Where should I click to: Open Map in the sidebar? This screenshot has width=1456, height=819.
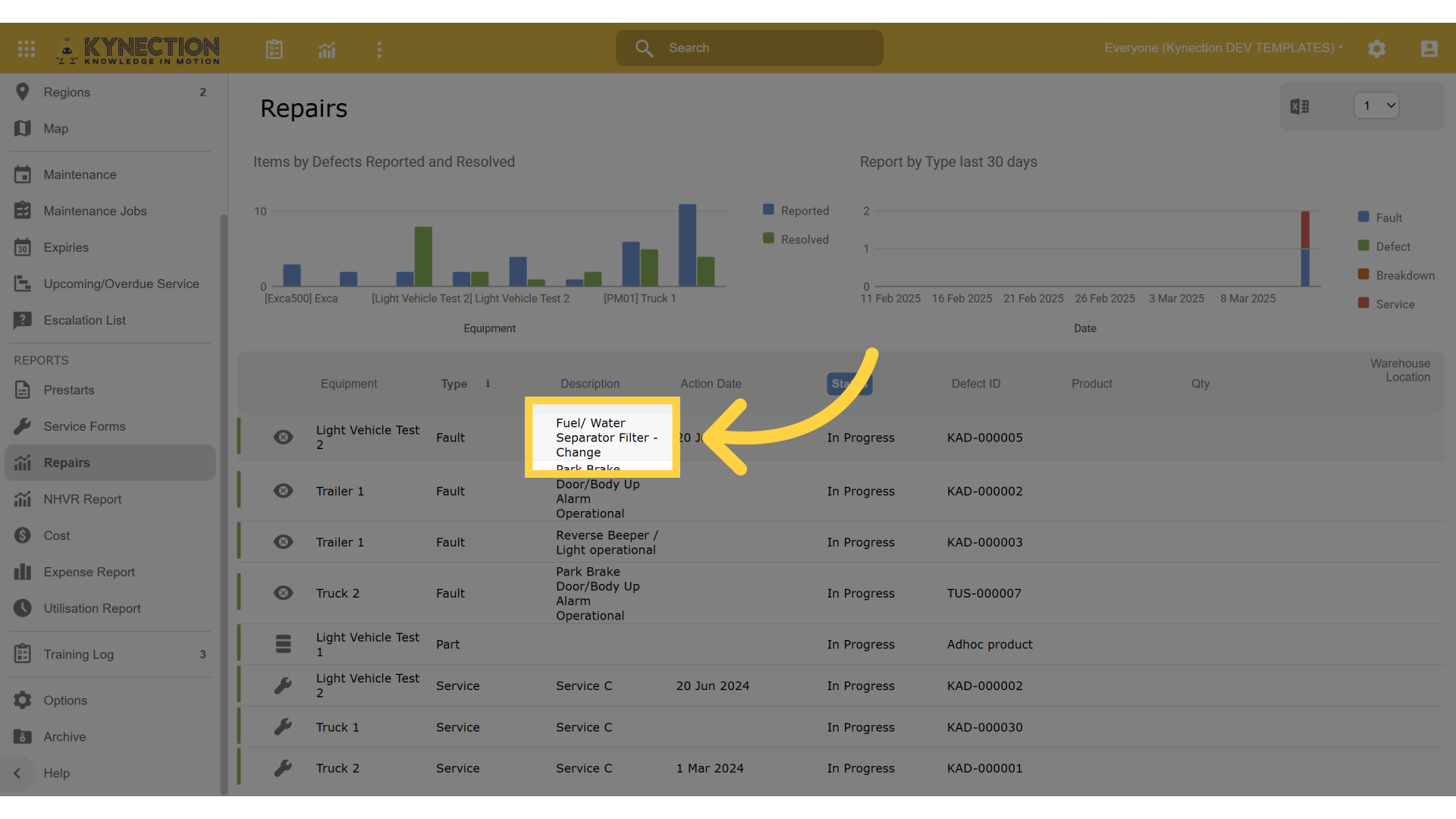[x=110, y=129]
